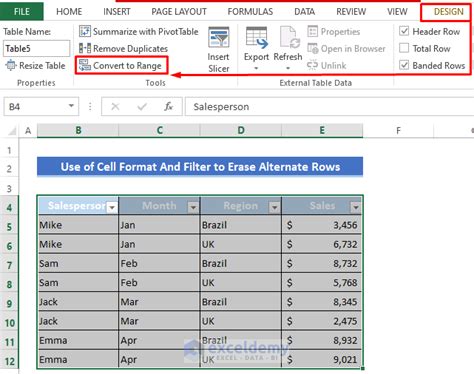Click the confirm checkmark in formula bar
Screen dimensions: 474x374
coord(142,107)
